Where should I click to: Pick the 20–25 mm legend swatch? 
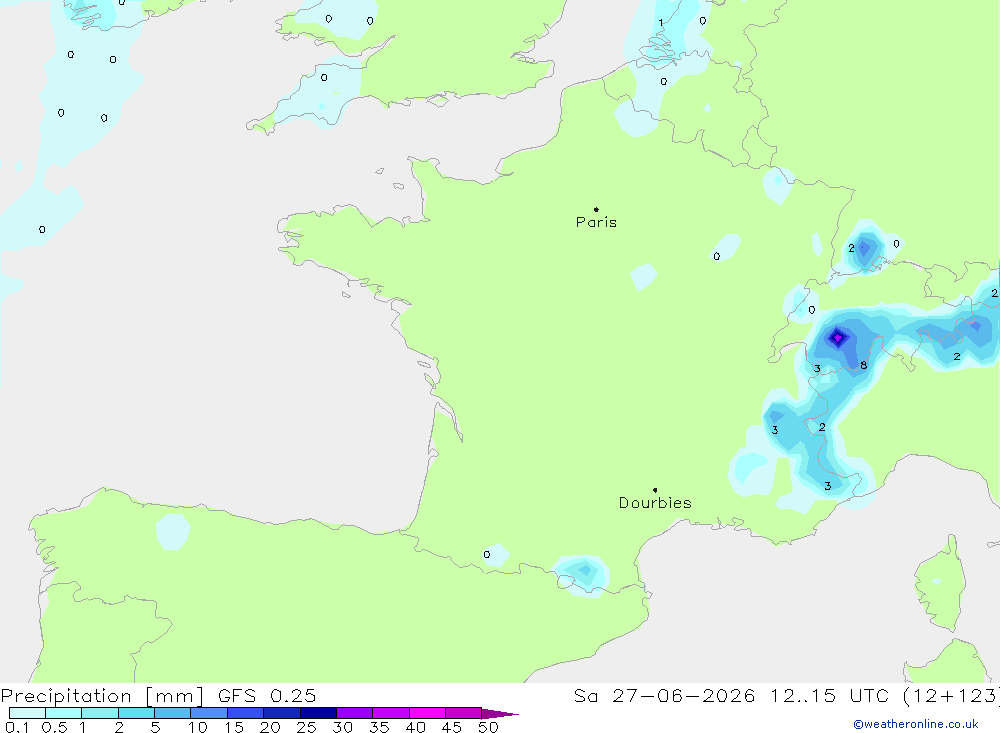[281, 713]
